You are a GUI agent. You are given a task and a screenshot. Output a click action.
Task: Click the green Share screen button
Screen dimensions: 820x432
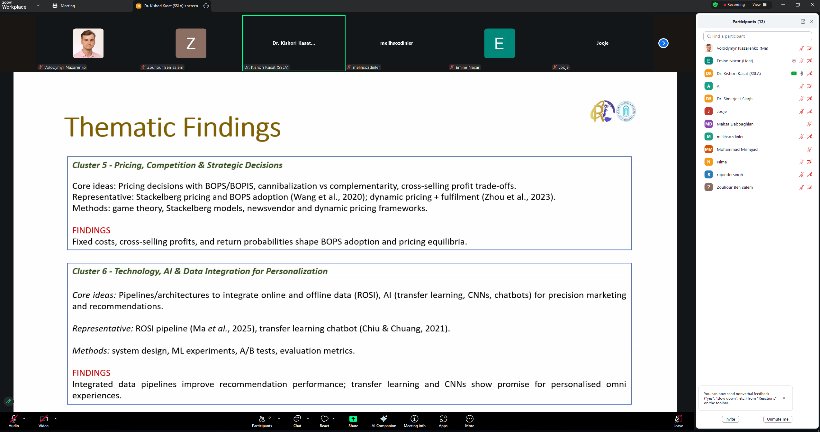(x=353, y=421)
